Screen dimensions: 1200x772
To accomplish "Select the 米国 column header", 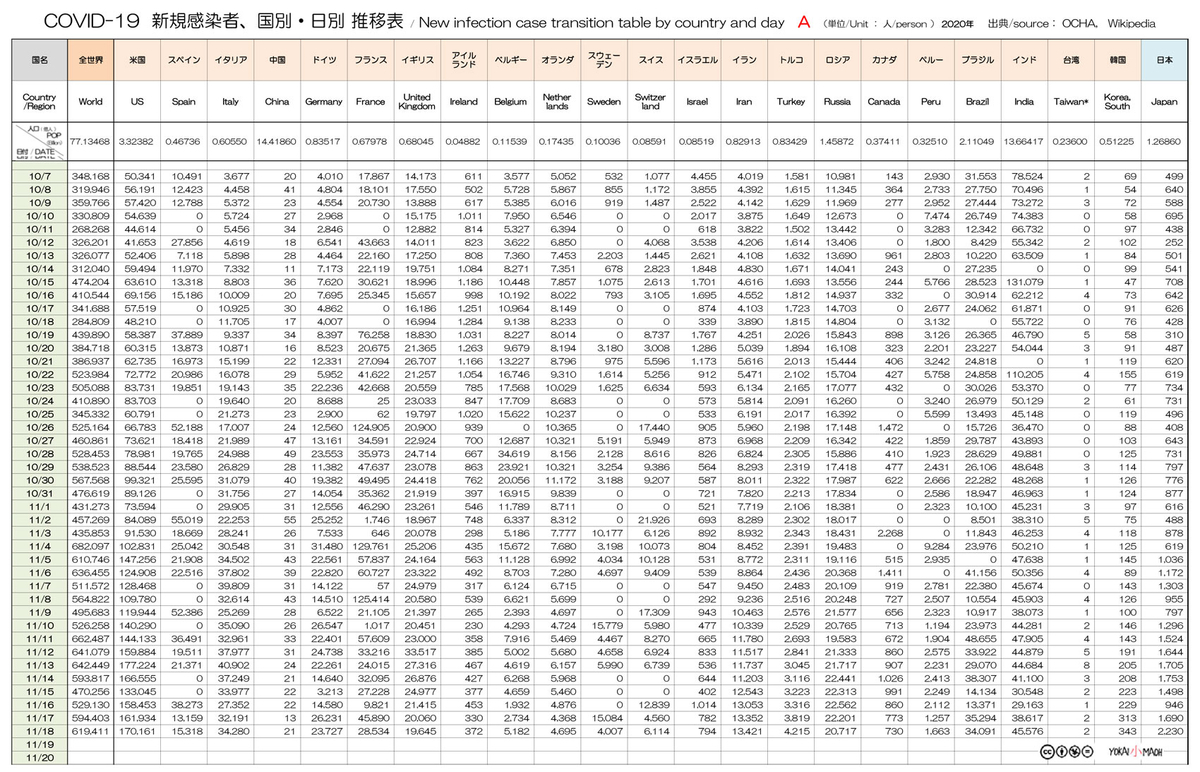I will click(x=139, y=60).
